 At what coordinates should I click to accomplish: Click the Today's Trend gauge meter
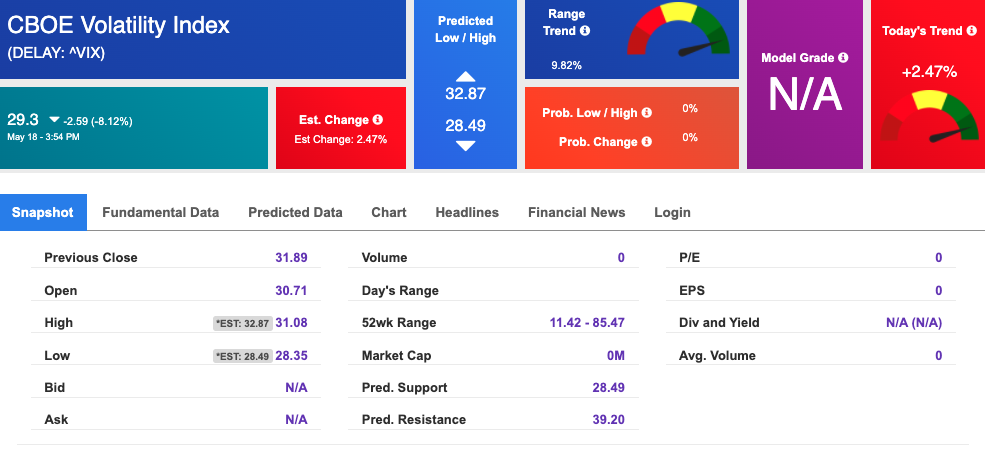[929, 117]
